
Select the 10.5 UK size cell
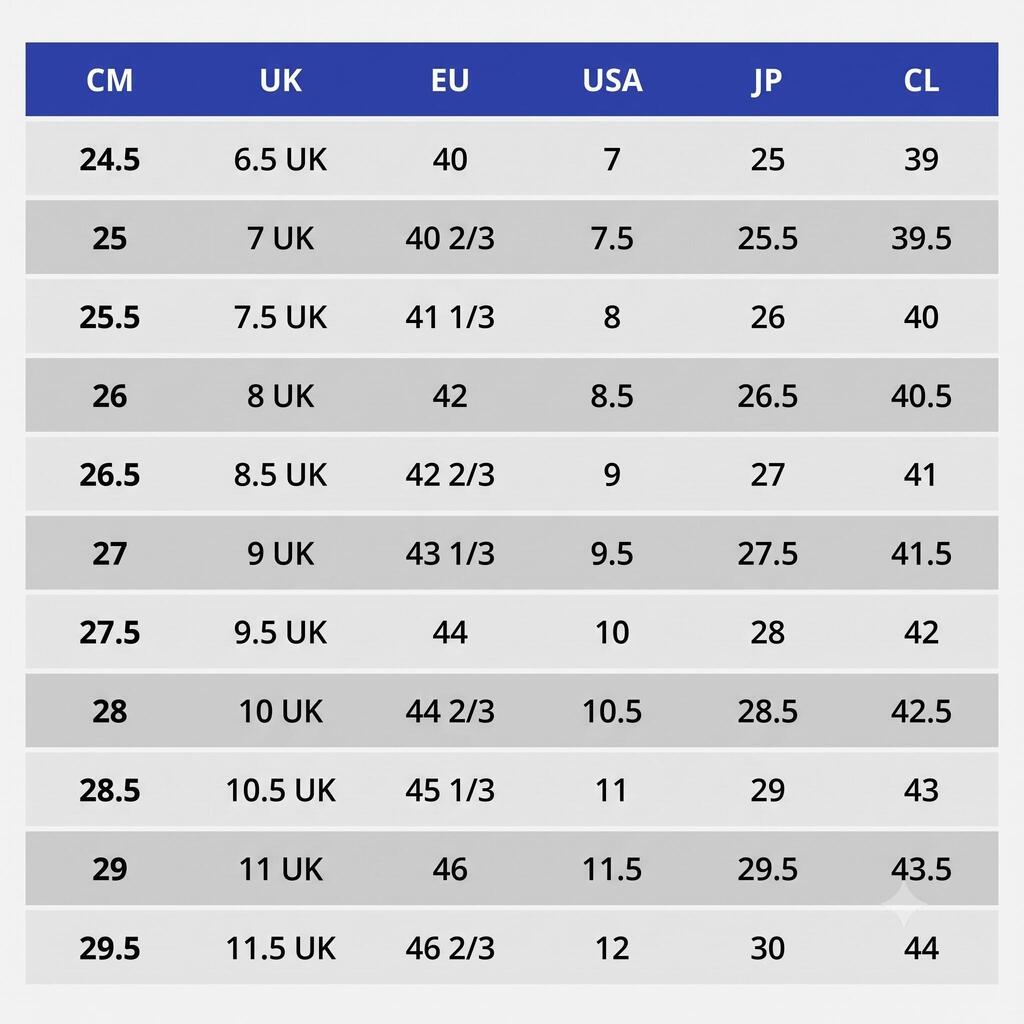[x=281, y=790]
